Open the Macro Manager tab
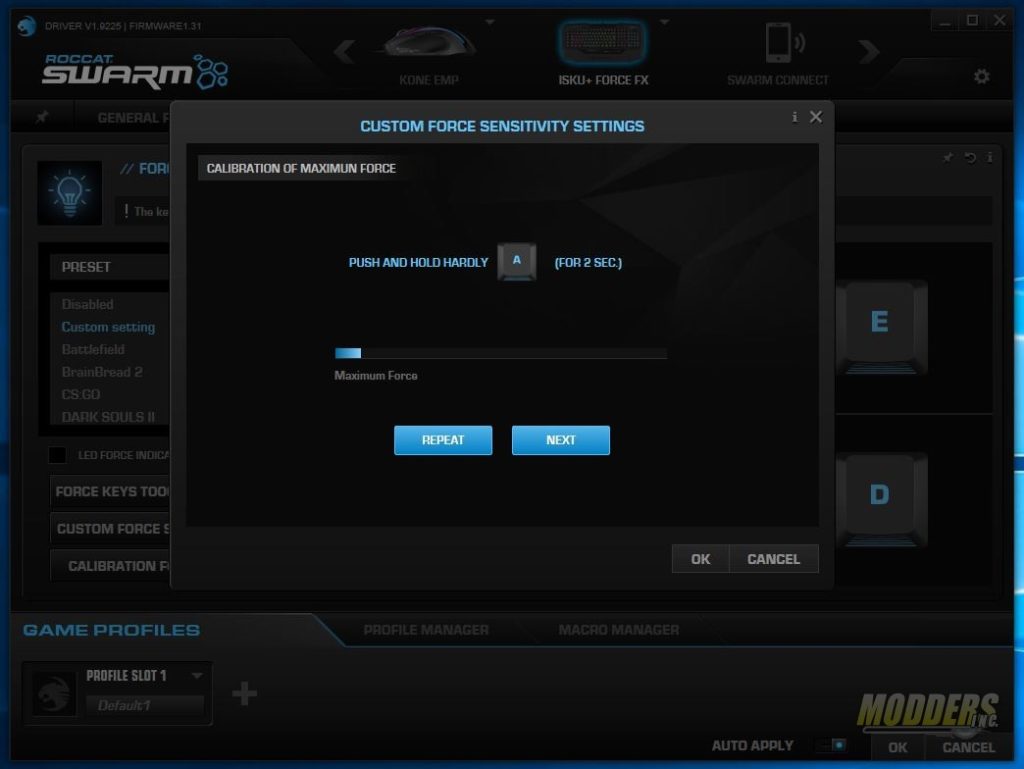The image size is (1024, 769). (618, 630)
